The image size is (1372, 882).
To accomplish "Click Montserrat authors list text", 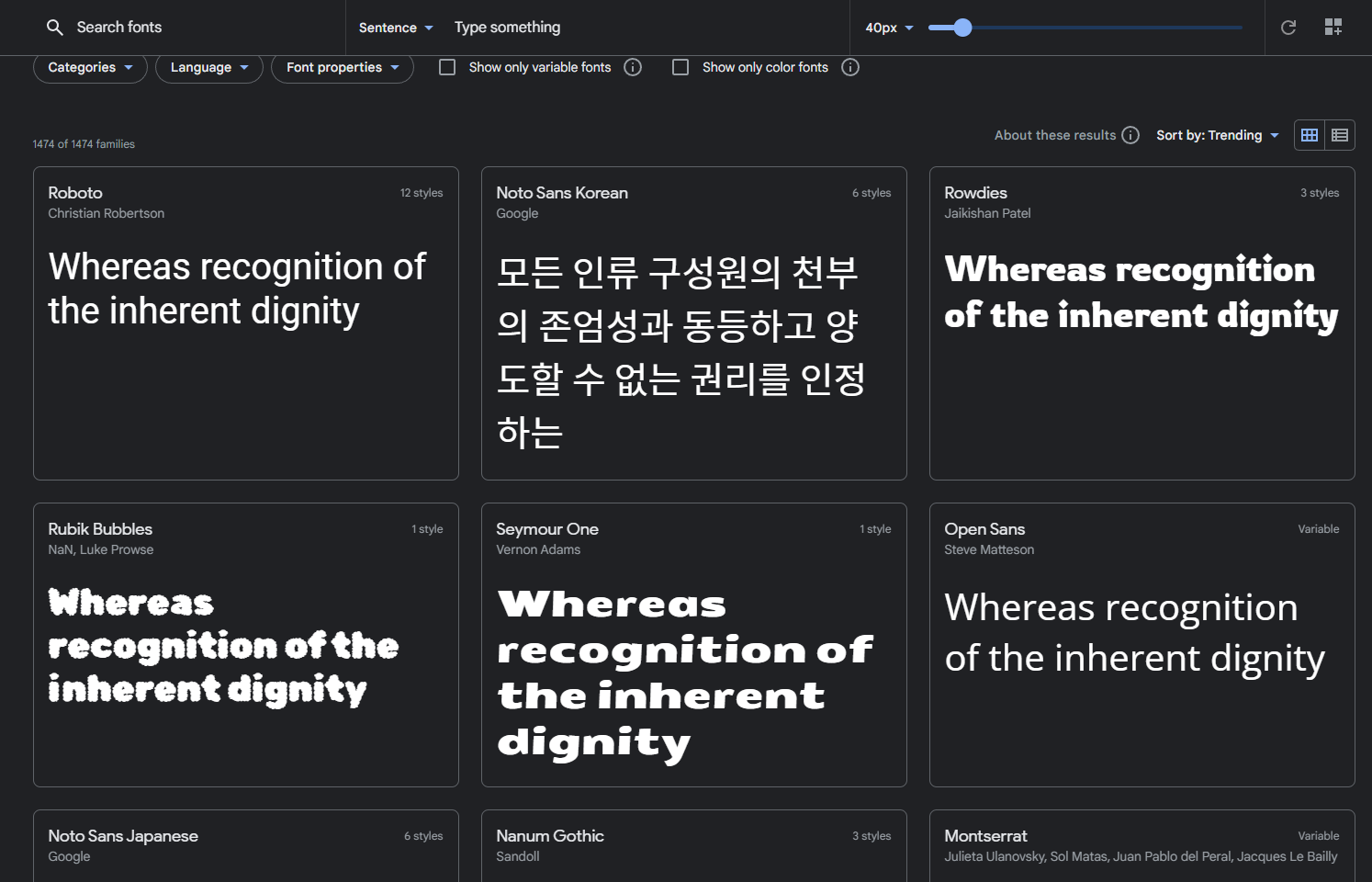I will (x=1141, y=856).
